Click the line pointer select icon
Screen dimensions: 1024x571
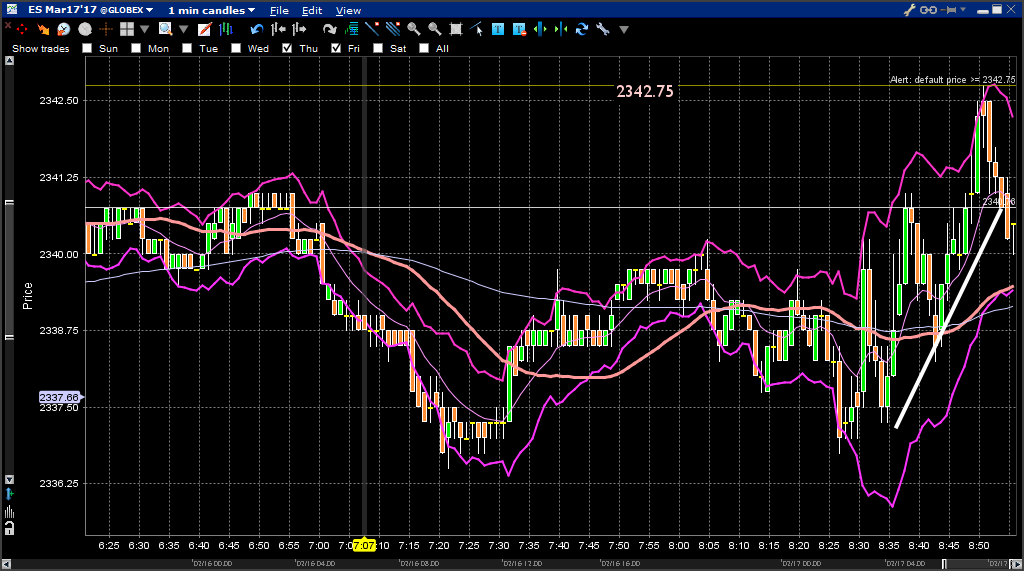pyautogui.click(x=477, y=29)
